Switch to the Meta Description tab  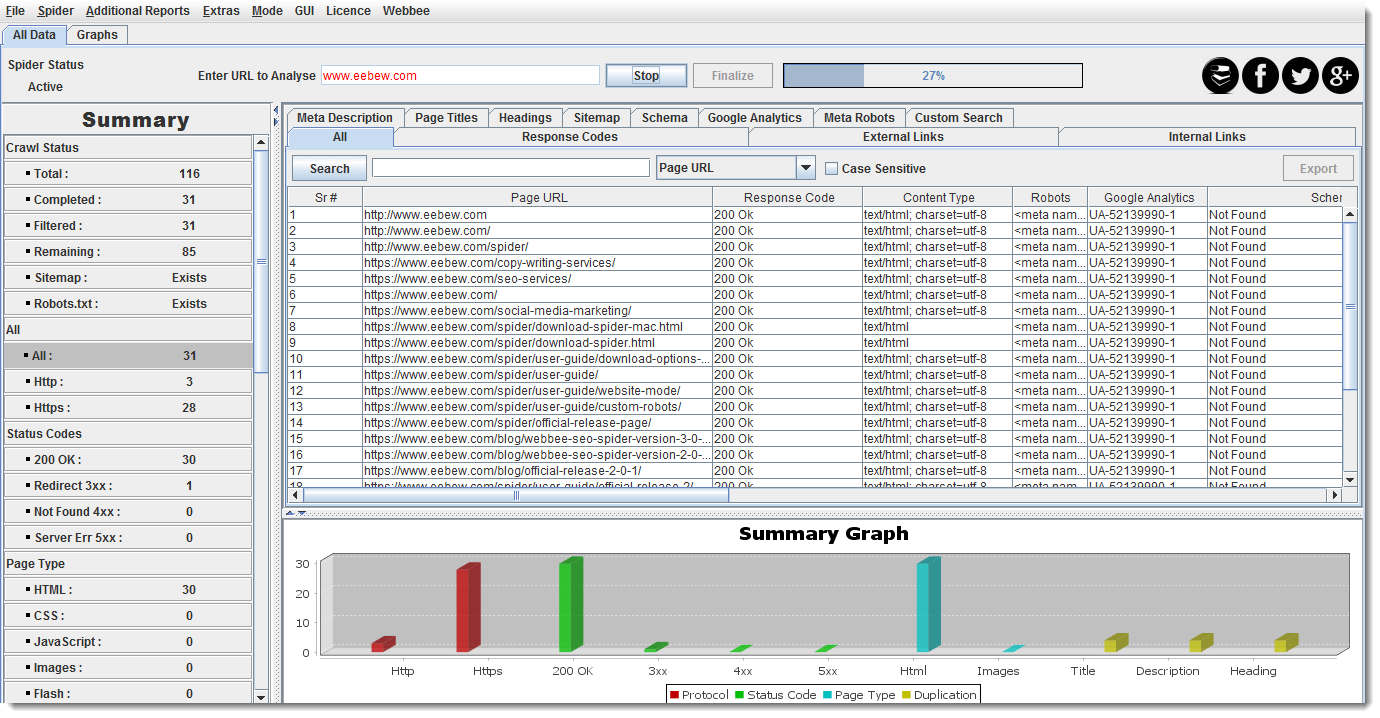pyautogui.click(x=346, y=118)
